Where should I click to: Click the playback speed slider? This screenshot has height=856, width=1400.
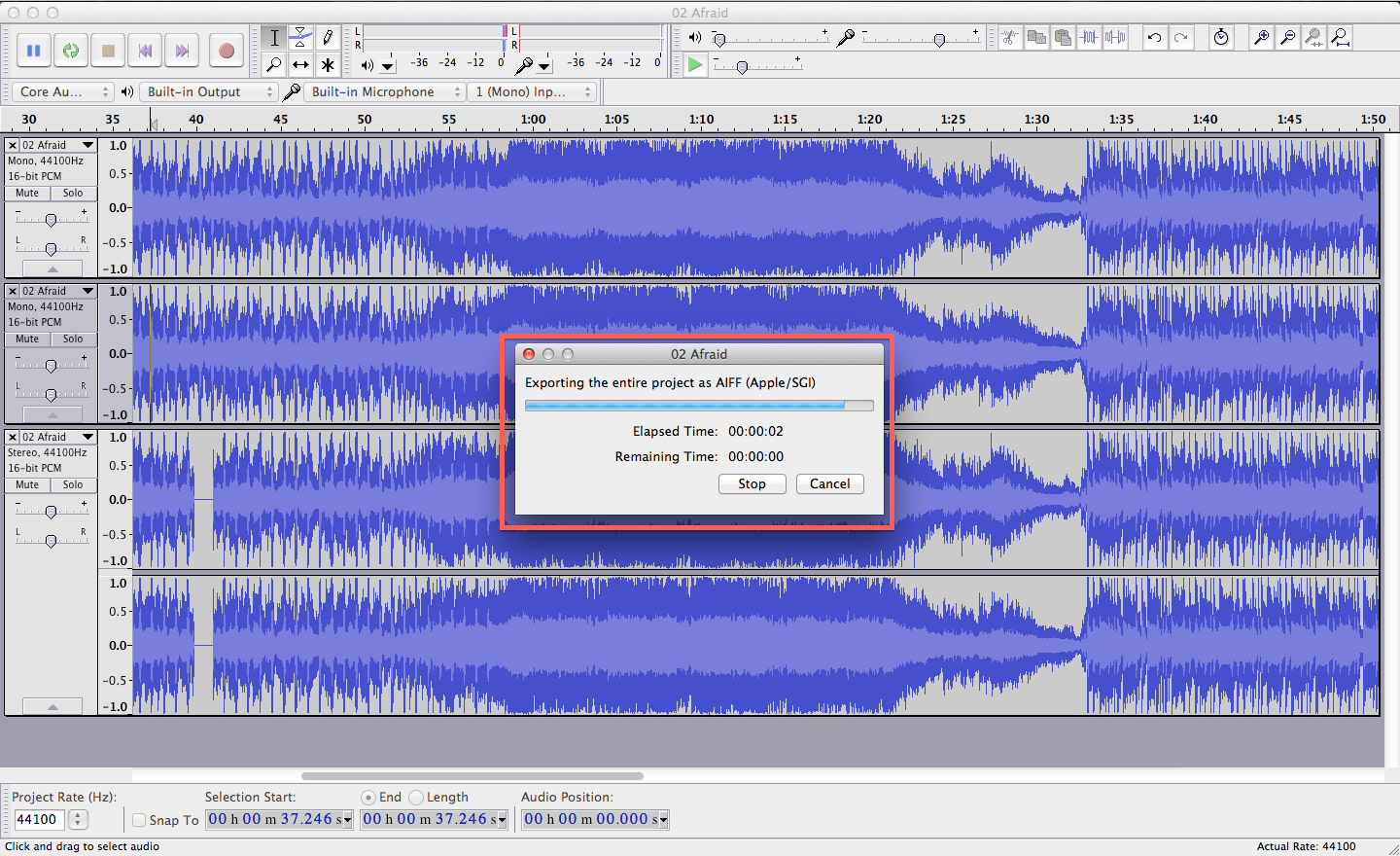758,65
